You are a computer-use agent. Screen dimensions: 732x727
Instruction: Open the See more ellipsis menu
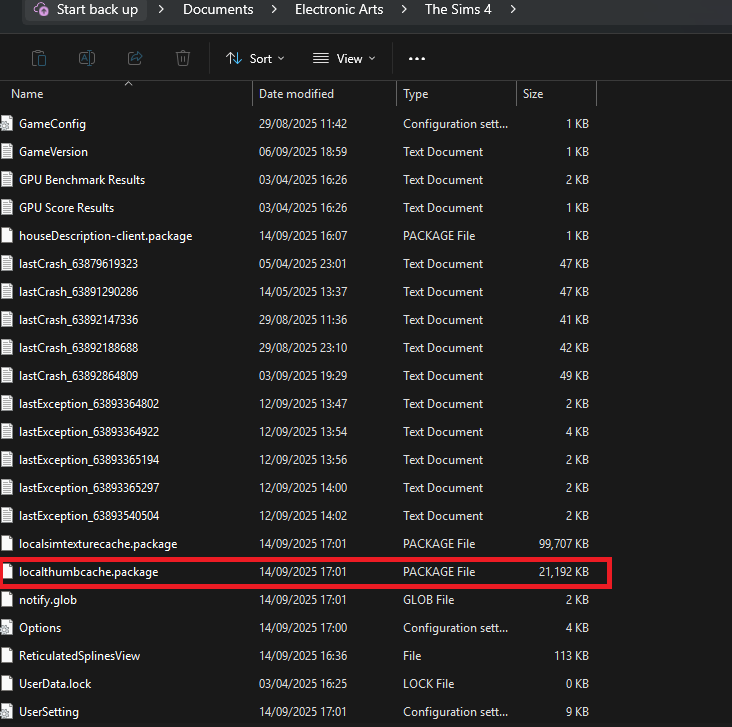tap(417, 59)
